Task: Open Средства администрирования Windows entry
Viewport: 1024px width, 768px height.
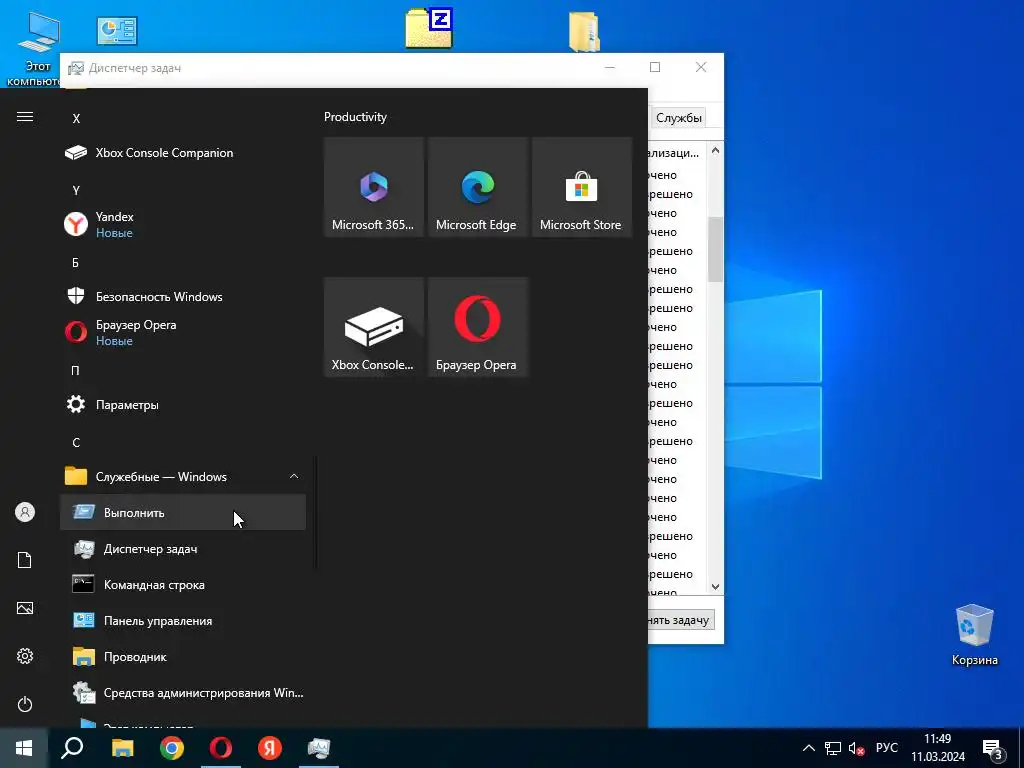Action: 182,692
